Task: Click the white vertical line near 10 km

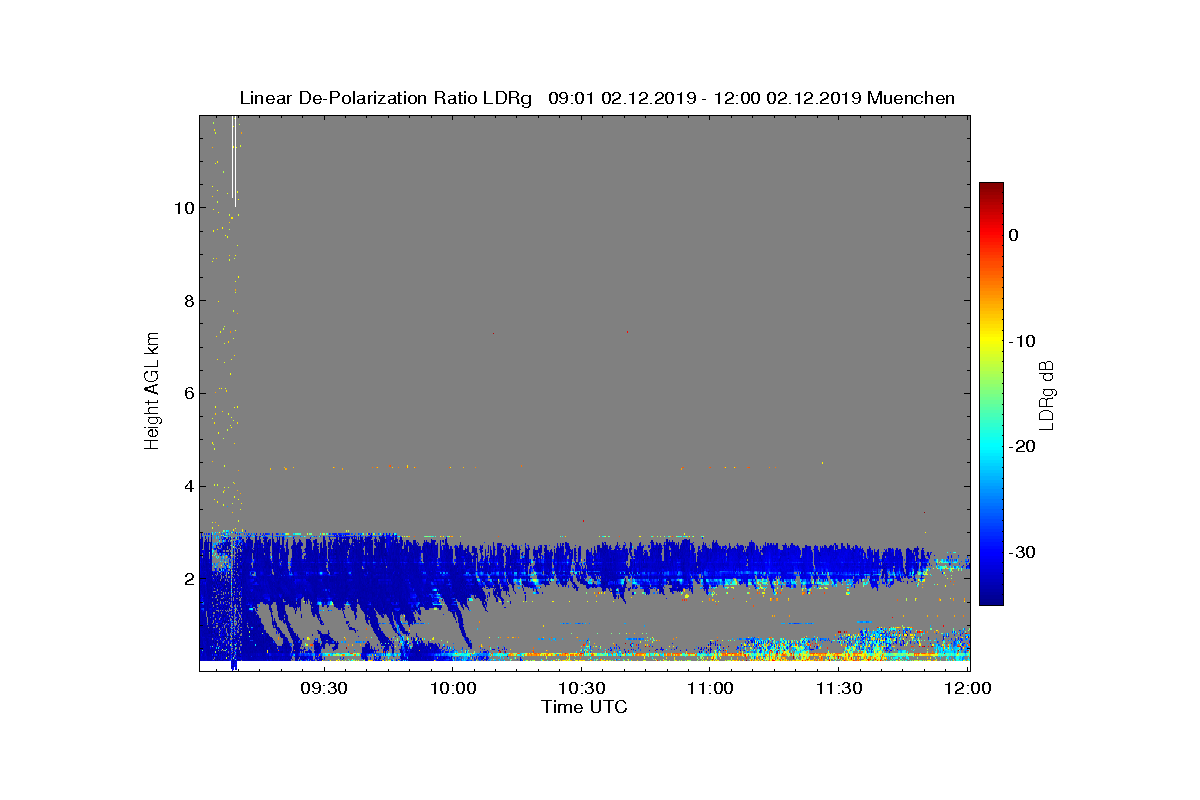Action: (234, 160)
